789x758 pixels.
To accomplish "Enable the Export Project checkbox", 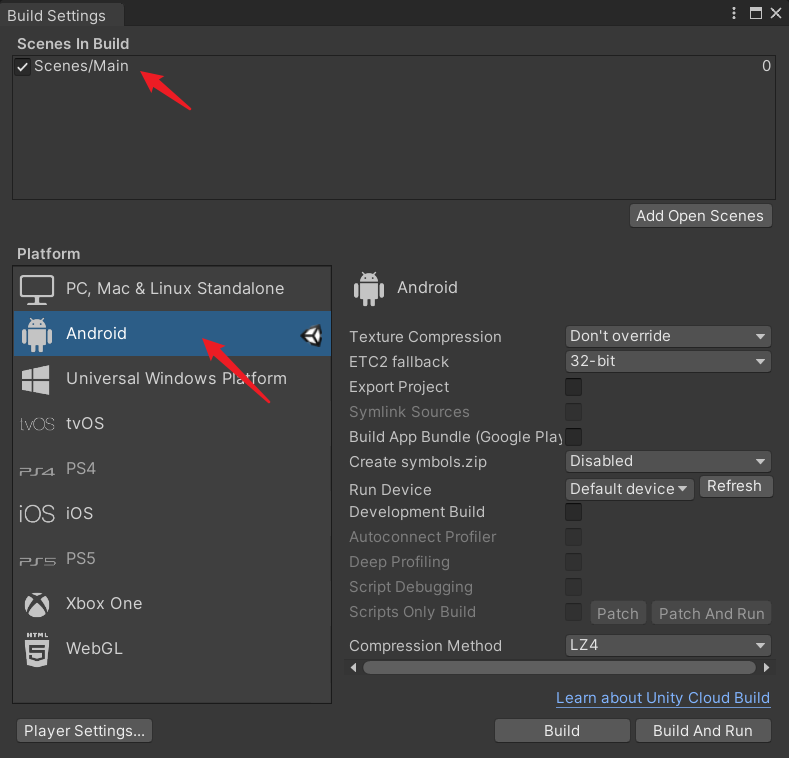I will click(573, 387).
